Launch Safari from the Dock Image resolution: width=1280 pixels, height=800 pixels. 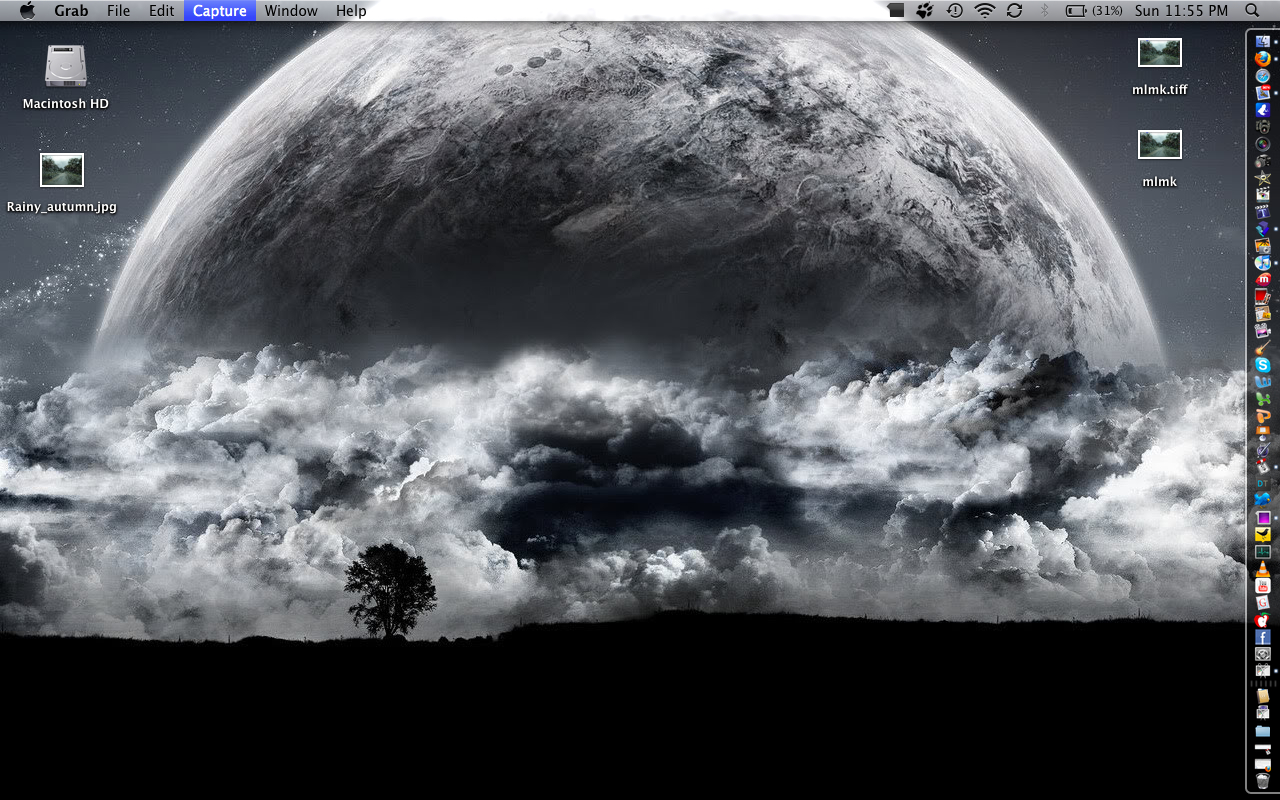[1263, 76]
